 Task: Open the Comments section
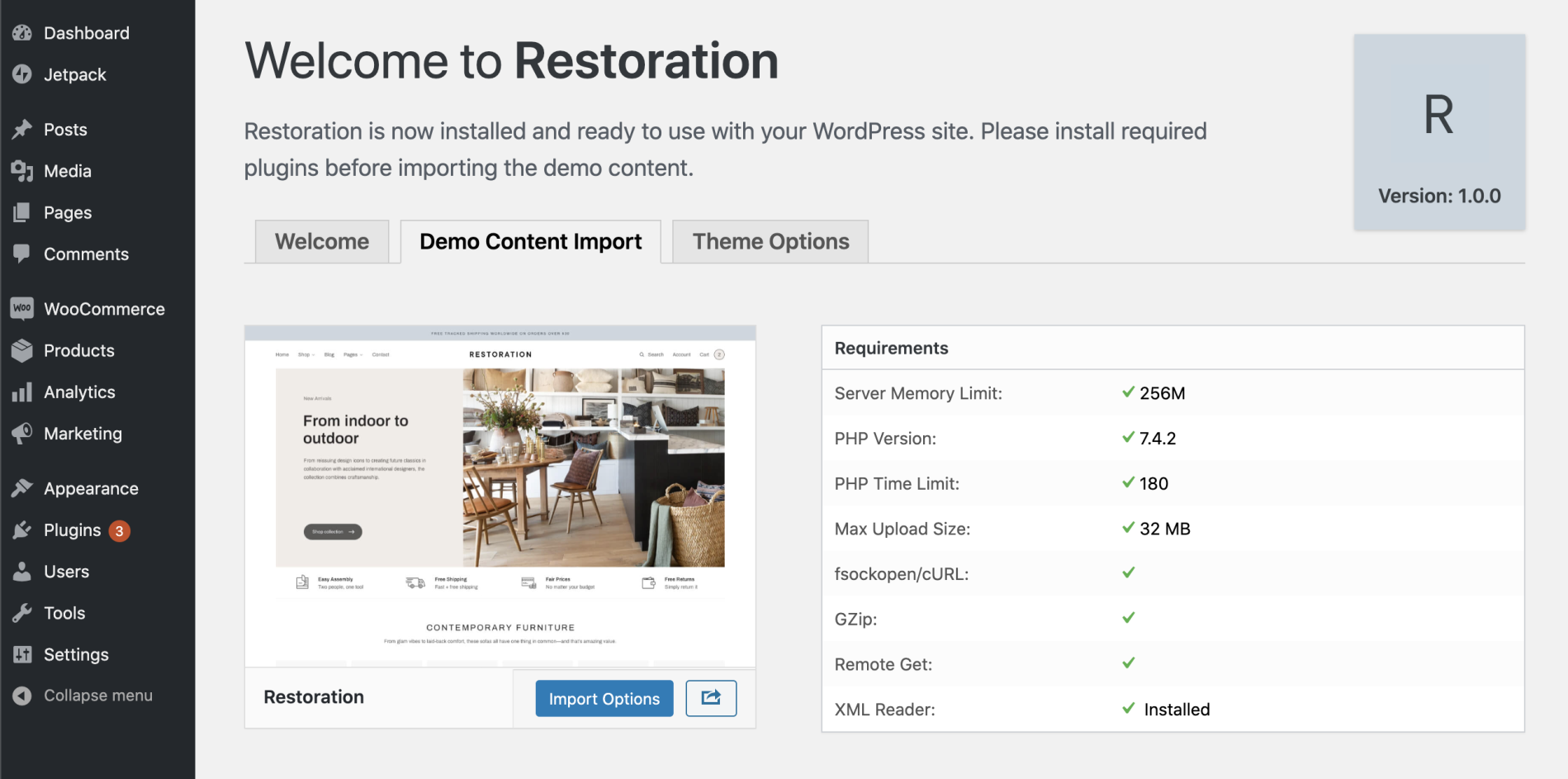(86, 254)
